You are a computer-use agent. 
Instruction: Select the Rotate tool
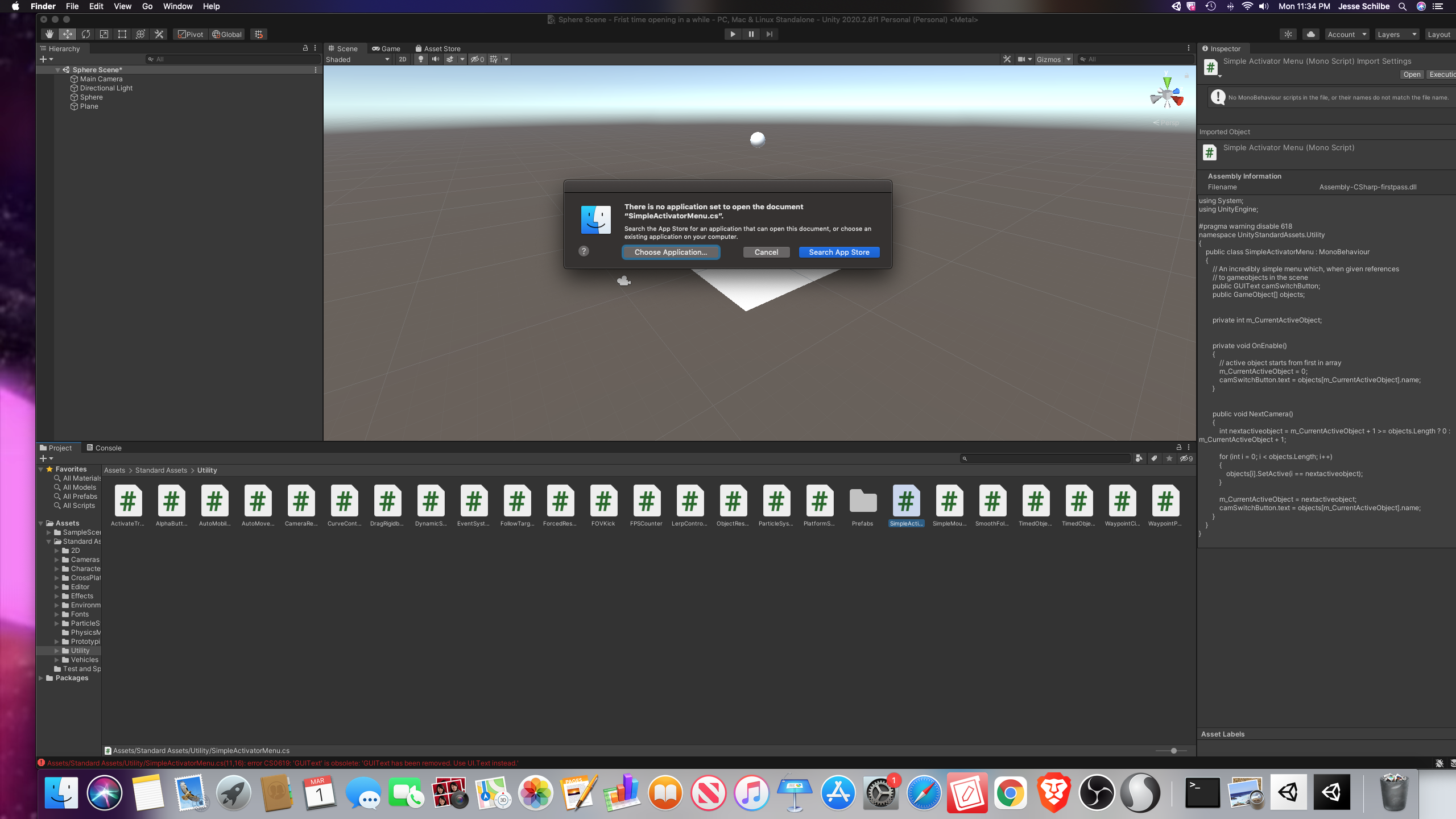point(86,34)
